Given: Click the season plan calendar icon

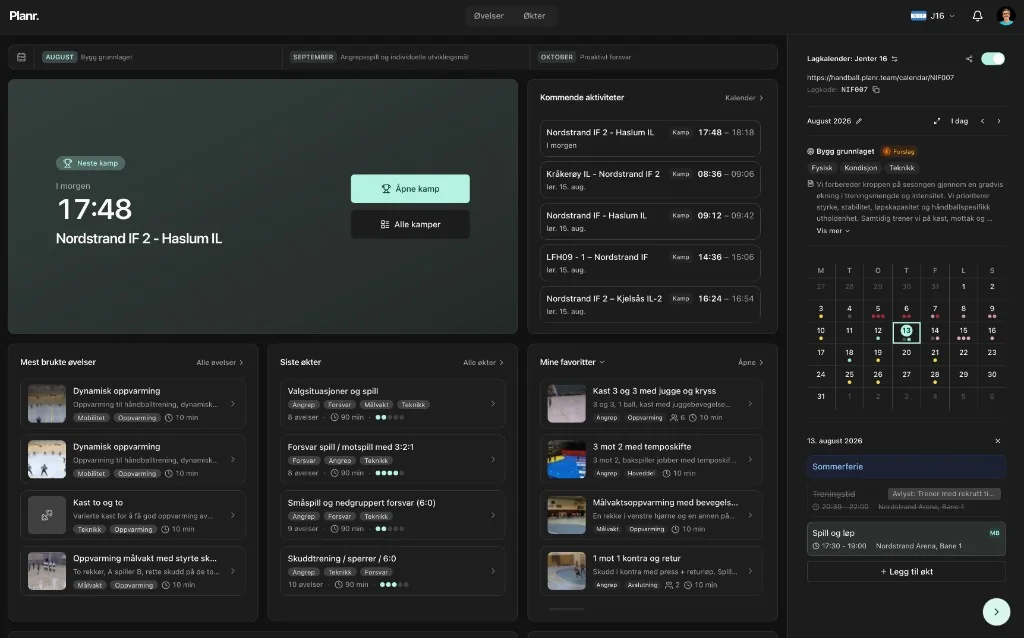Looking at the screenshot, I should point(21,57).
